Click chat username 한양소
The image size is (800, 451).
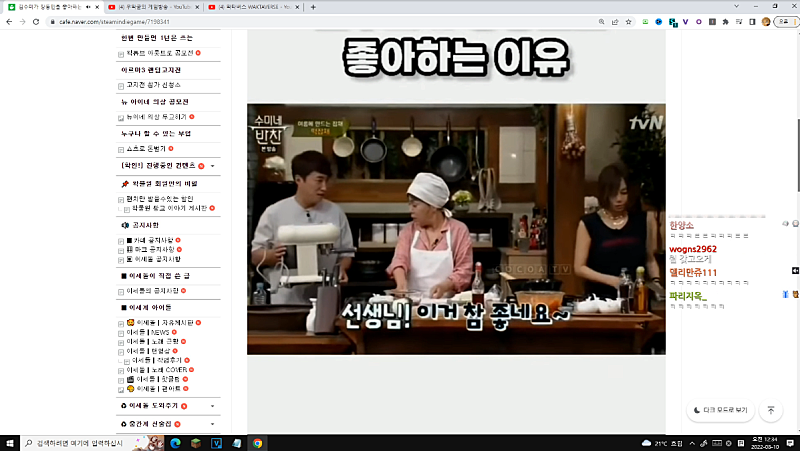point(681,226)
